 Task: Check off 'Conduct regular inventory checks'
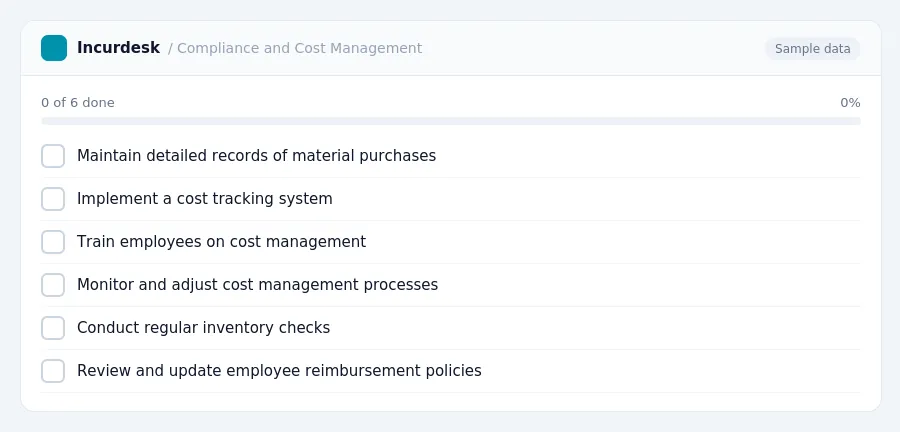point(53,328)
